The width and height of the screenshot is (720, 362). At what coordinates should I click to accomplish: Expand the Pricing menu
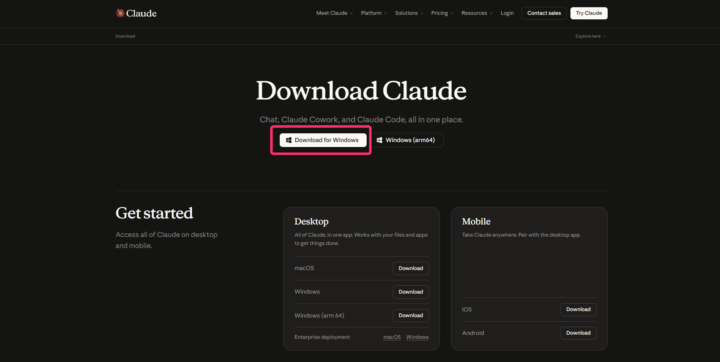tap(442, 13)
